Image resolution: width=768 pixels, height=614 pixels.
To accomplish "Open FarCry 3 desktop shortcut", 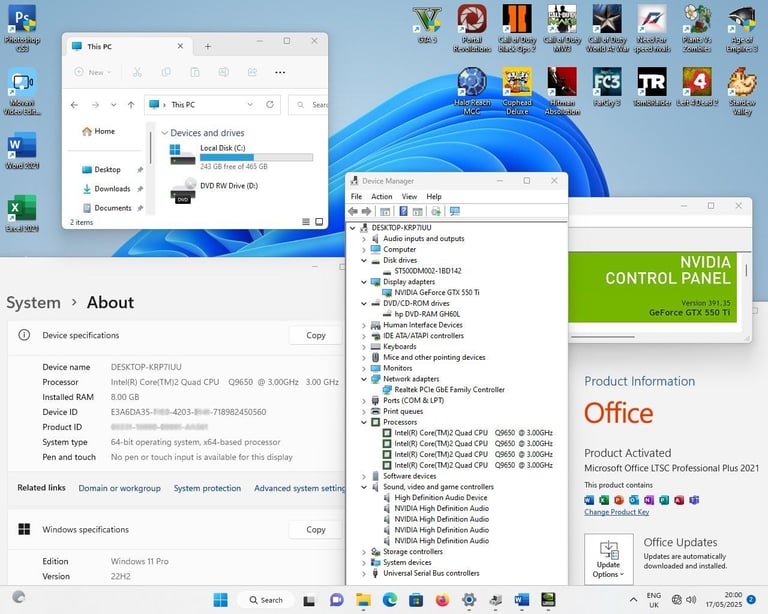I will (x=607, y=87).
